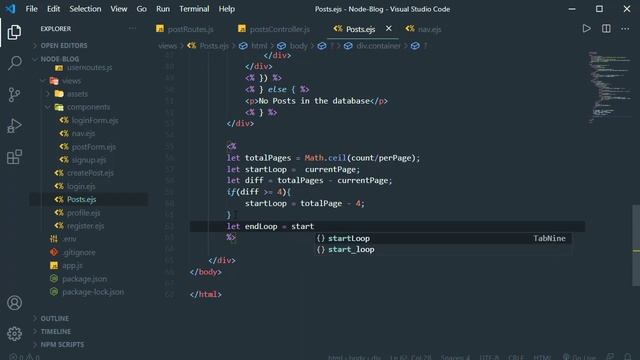Open the View menu

(x=119, y=9)
